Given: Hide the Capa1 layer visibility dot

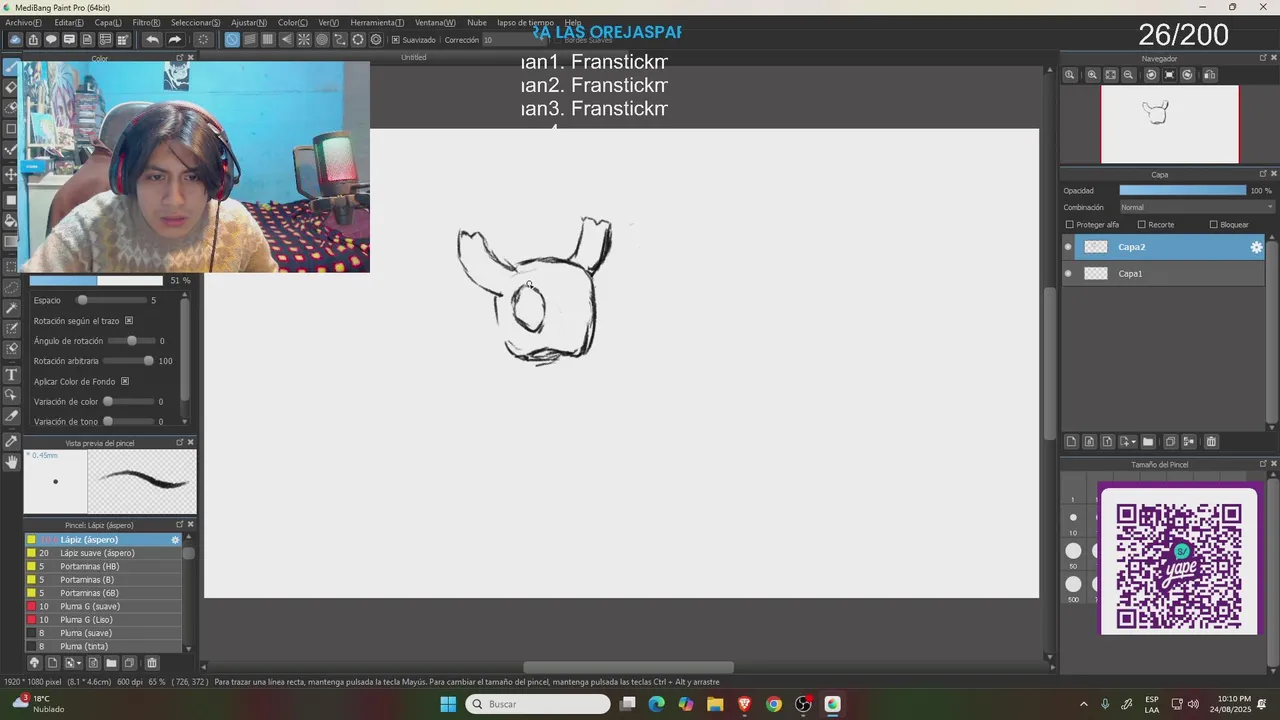Looking at the screenshot, I should pos(1068,273).
